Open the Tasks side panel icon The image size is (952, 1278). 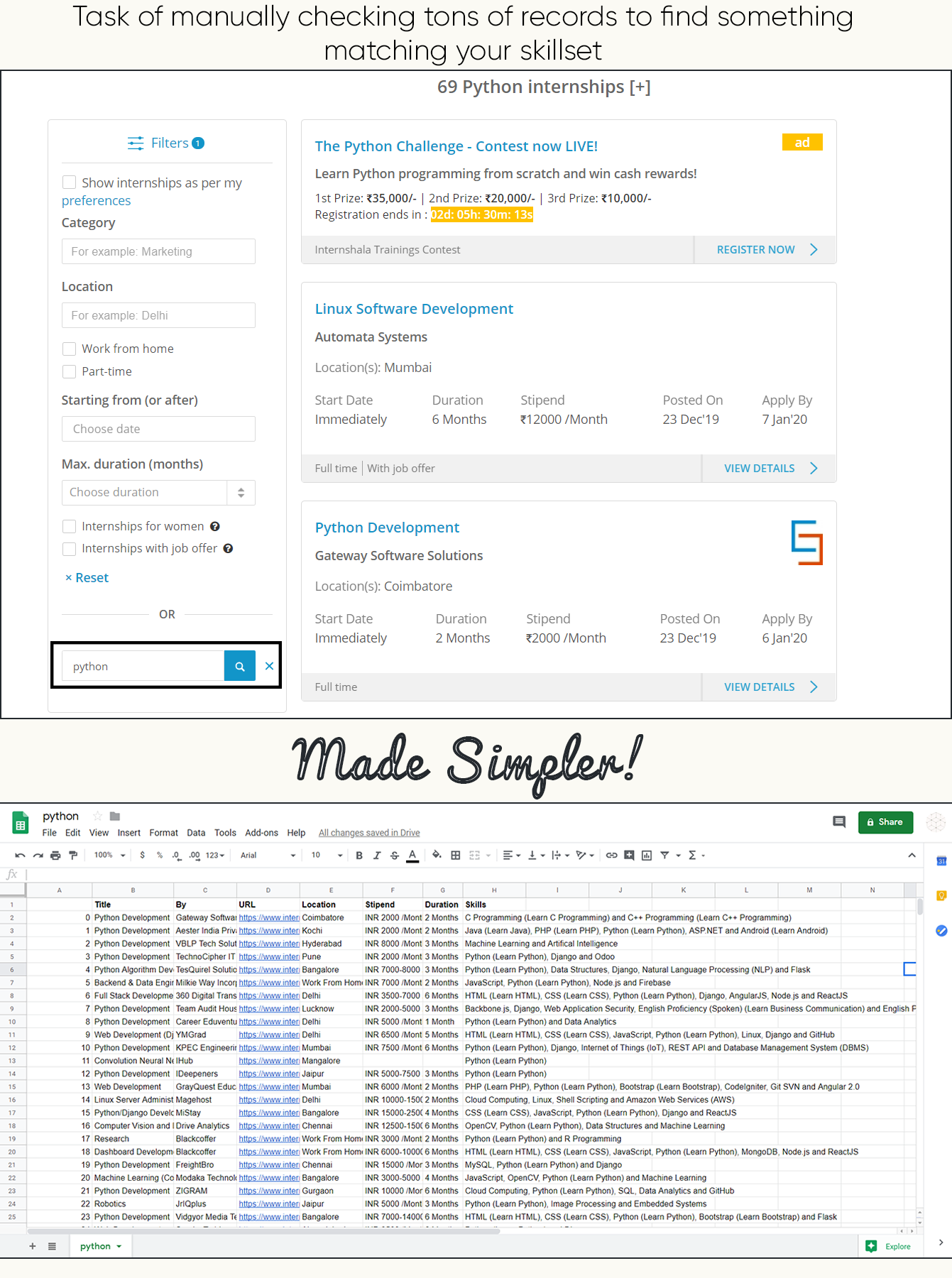point(941,930)
